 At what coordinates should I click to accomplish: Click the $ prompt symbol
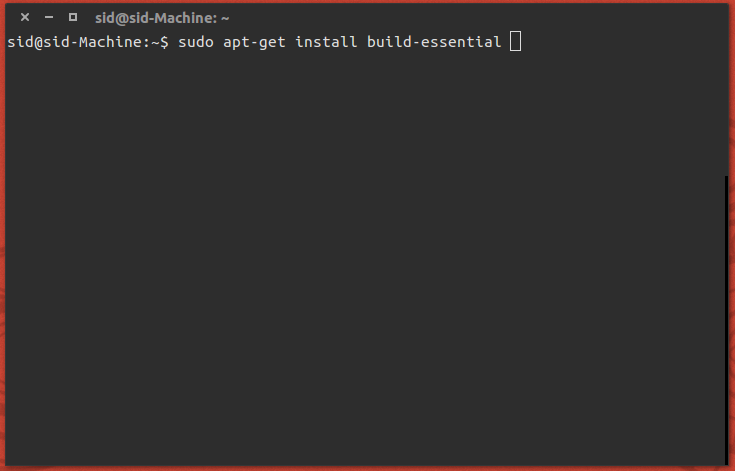166,41
